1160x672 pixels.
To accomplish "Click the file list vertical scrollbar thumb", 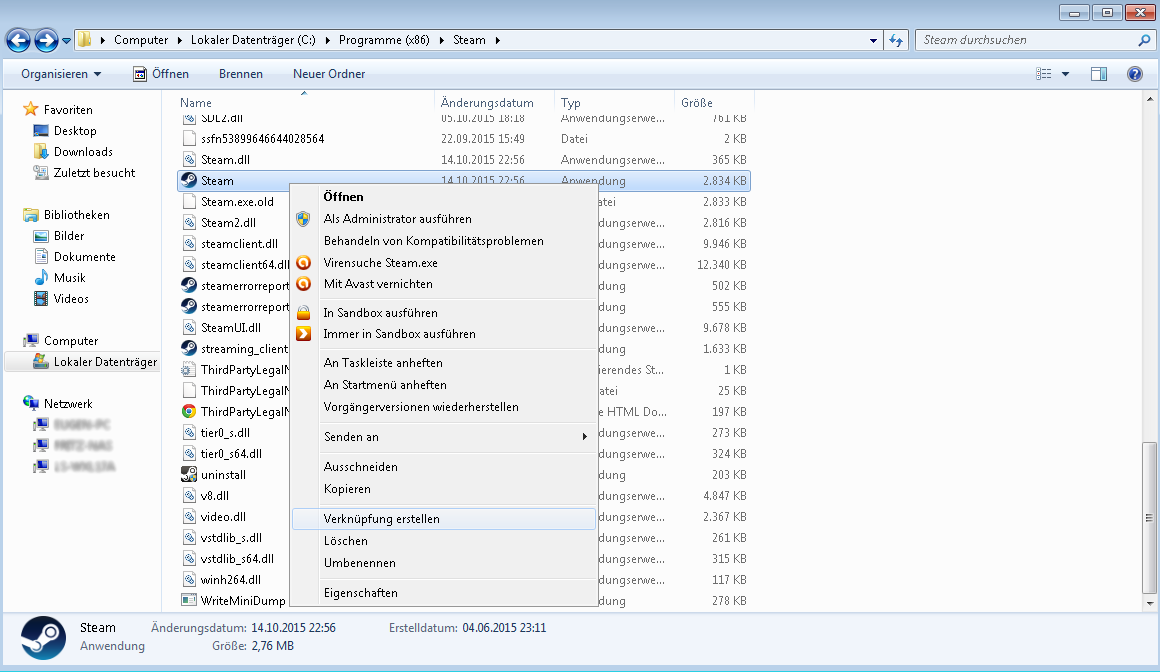I will point(1149,517).
